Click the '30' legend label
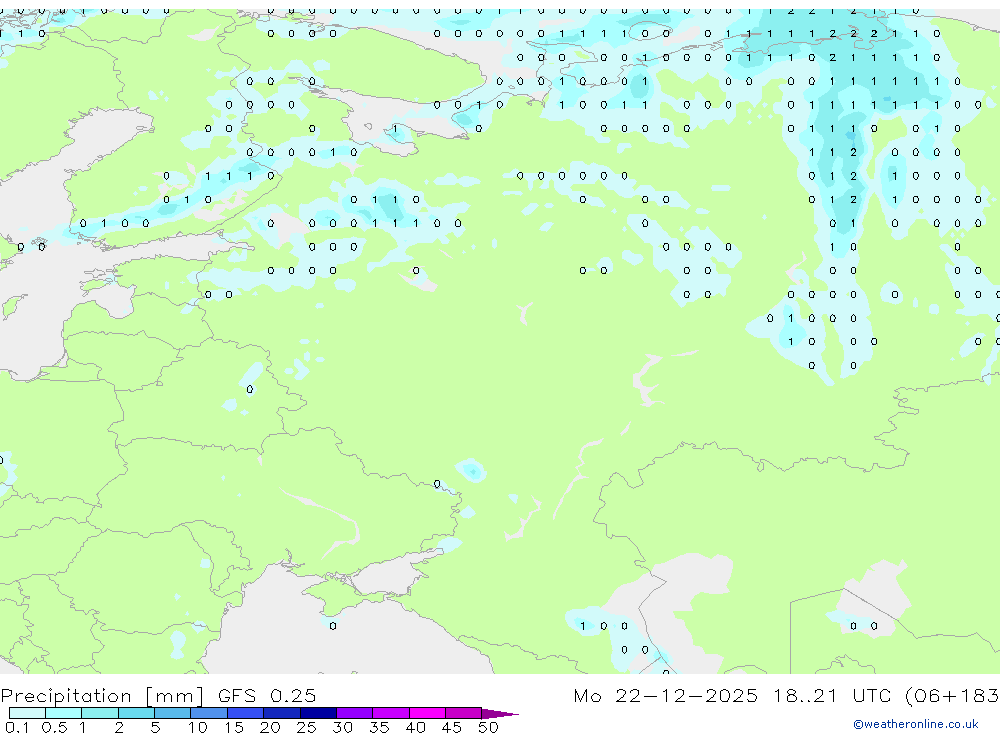The image size is (1000, 733). 342,727
